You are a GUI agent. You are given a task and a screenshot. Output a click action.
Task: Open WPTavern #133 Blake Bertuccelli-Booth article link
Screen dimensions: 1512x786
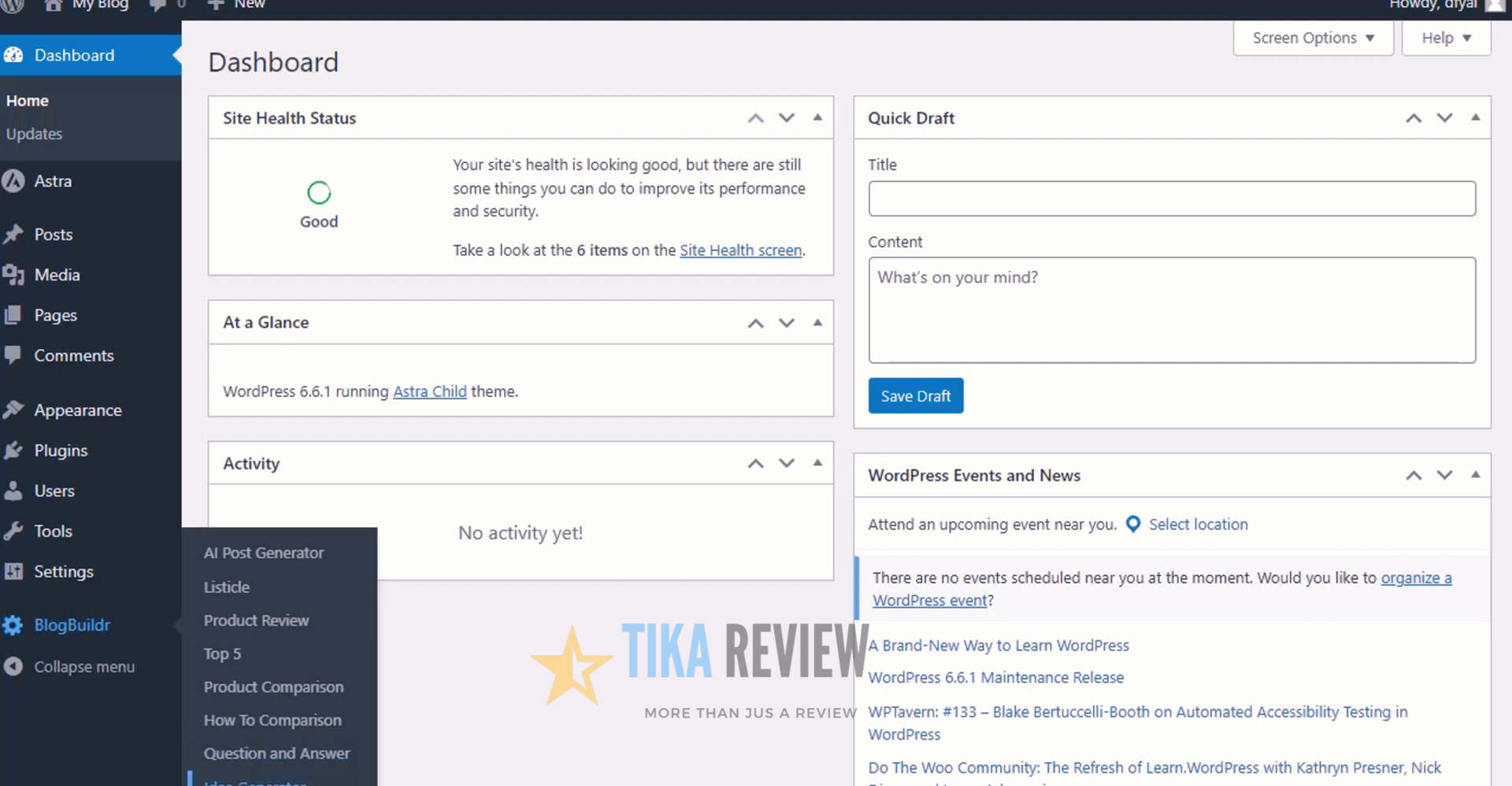coord(1138,723)
